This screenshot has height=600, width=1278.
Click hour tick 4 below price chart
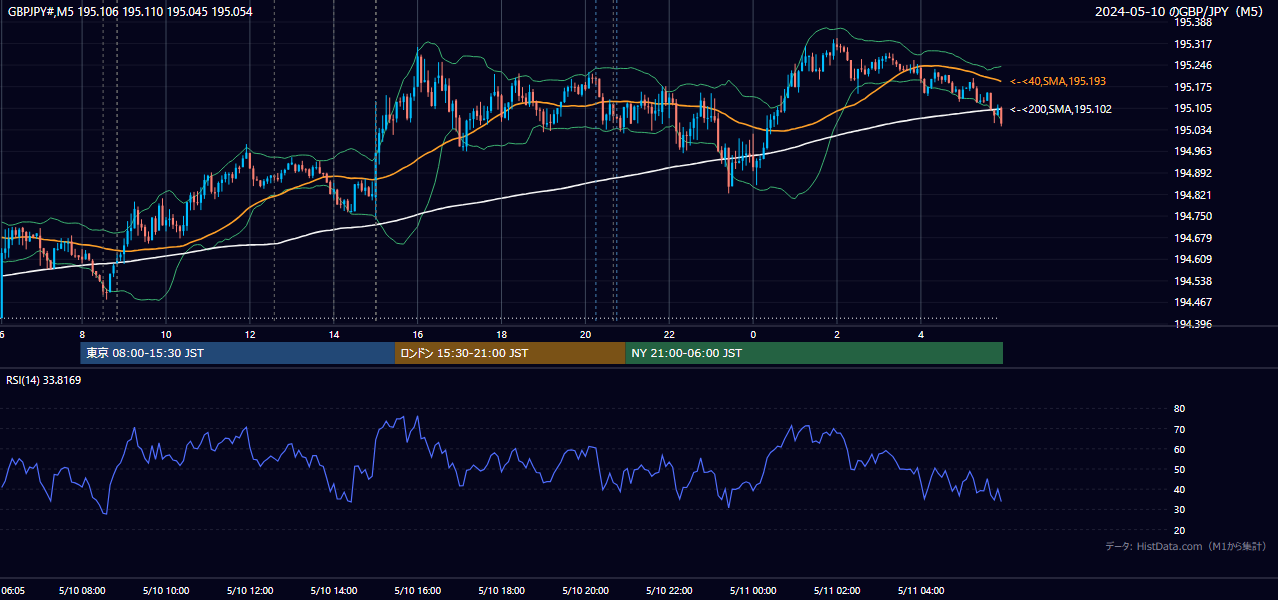point(922,334)
